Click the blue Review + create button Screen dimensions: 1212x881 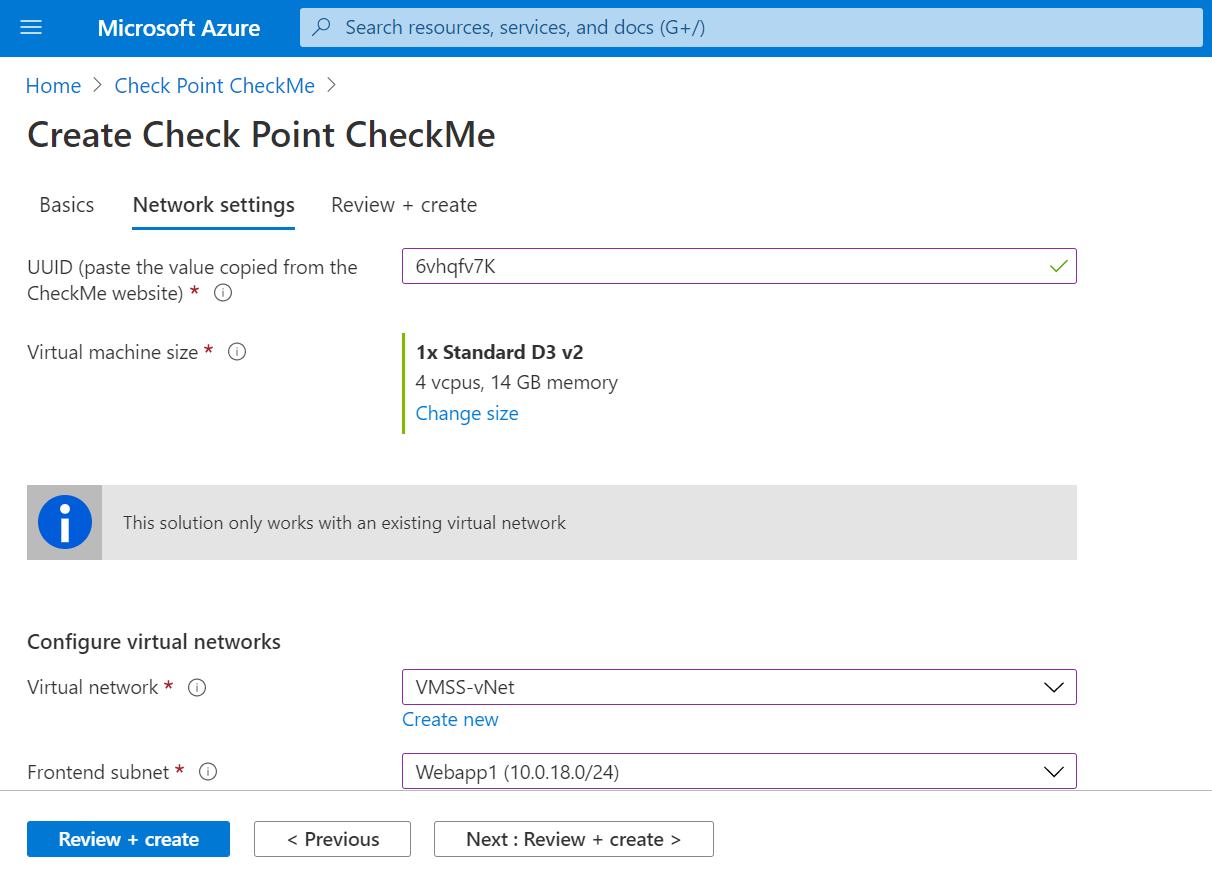point(128,839)
